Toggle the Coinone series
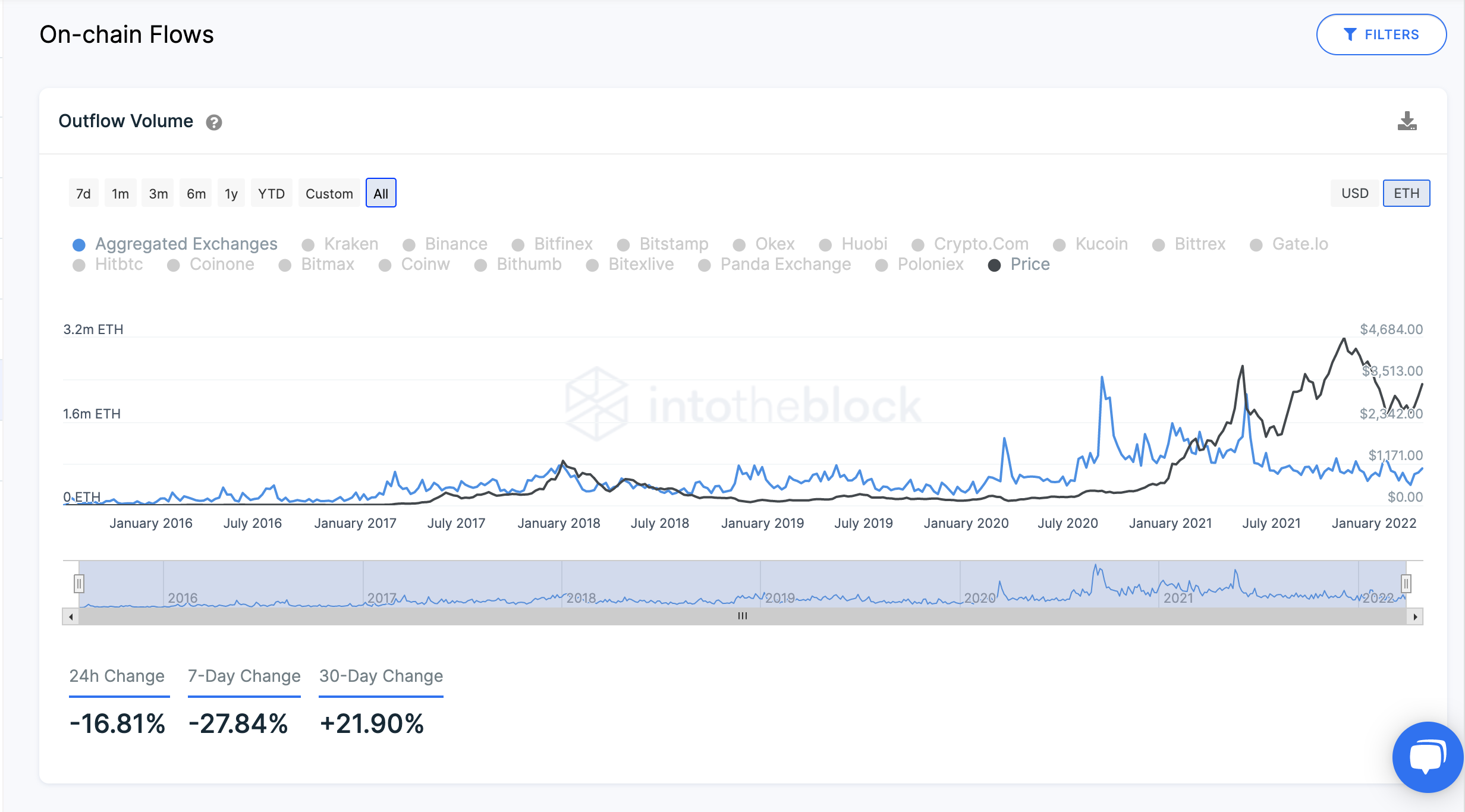Viewport: 1465px width, 812px height. [210, 264]
